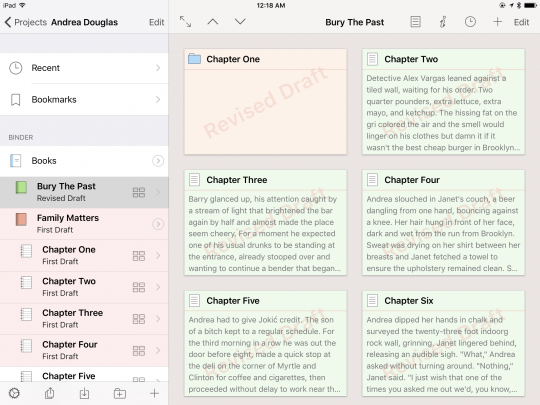Open Chapter Two index card

coord(443,102)
